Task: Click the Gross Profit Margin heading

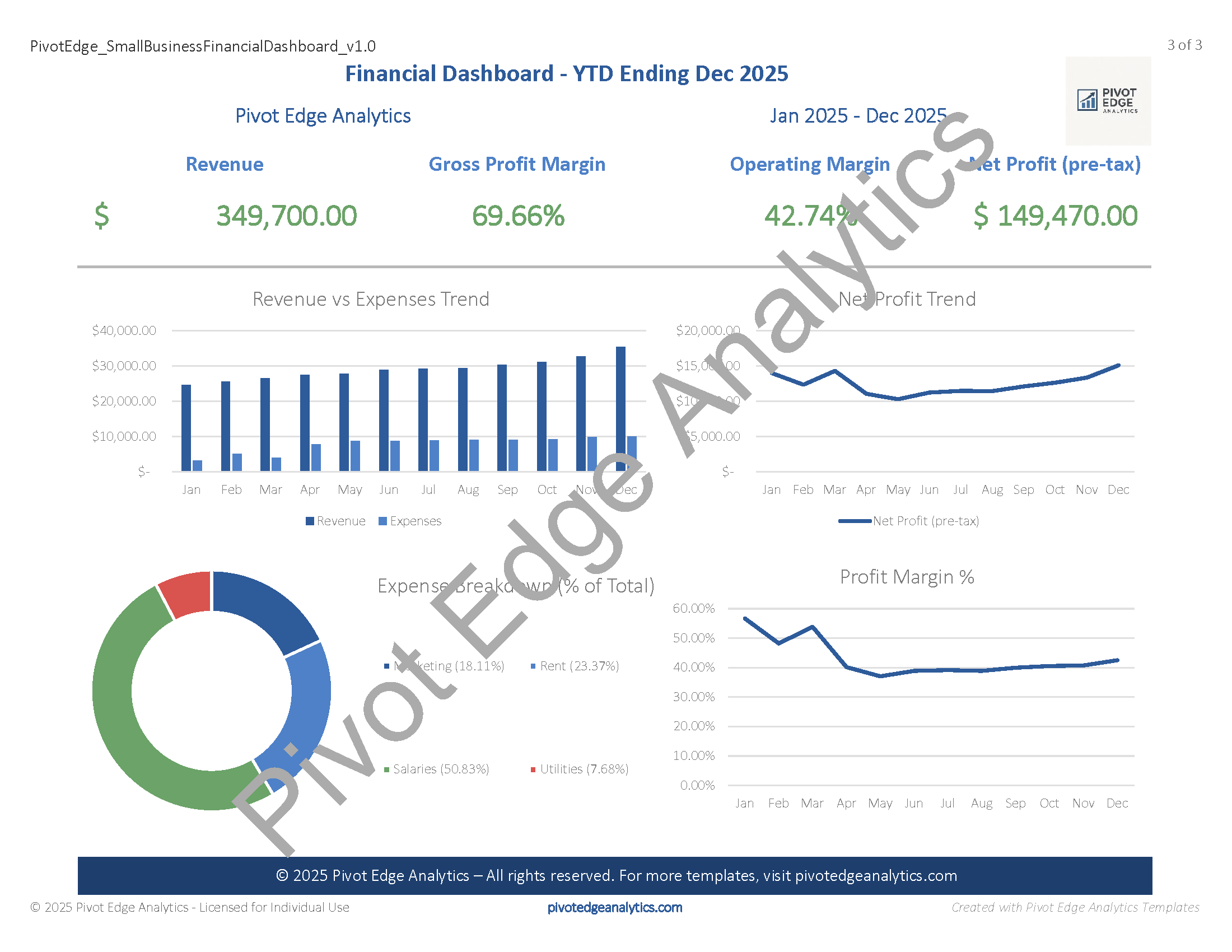Action: pyautogui.click(x=517, y=164)
